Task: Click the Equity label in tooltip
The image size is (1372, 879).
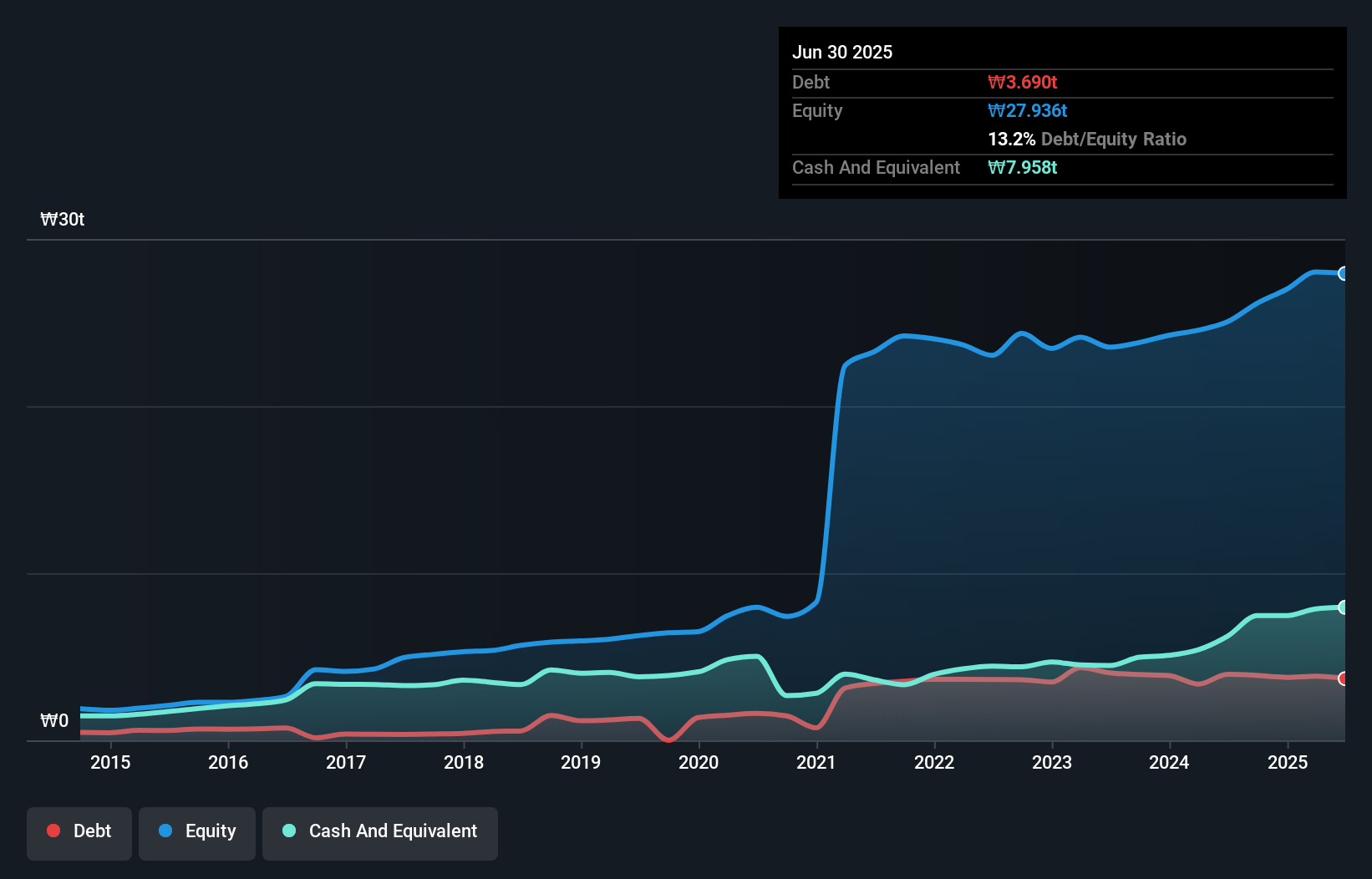Action: pos(817,111)
